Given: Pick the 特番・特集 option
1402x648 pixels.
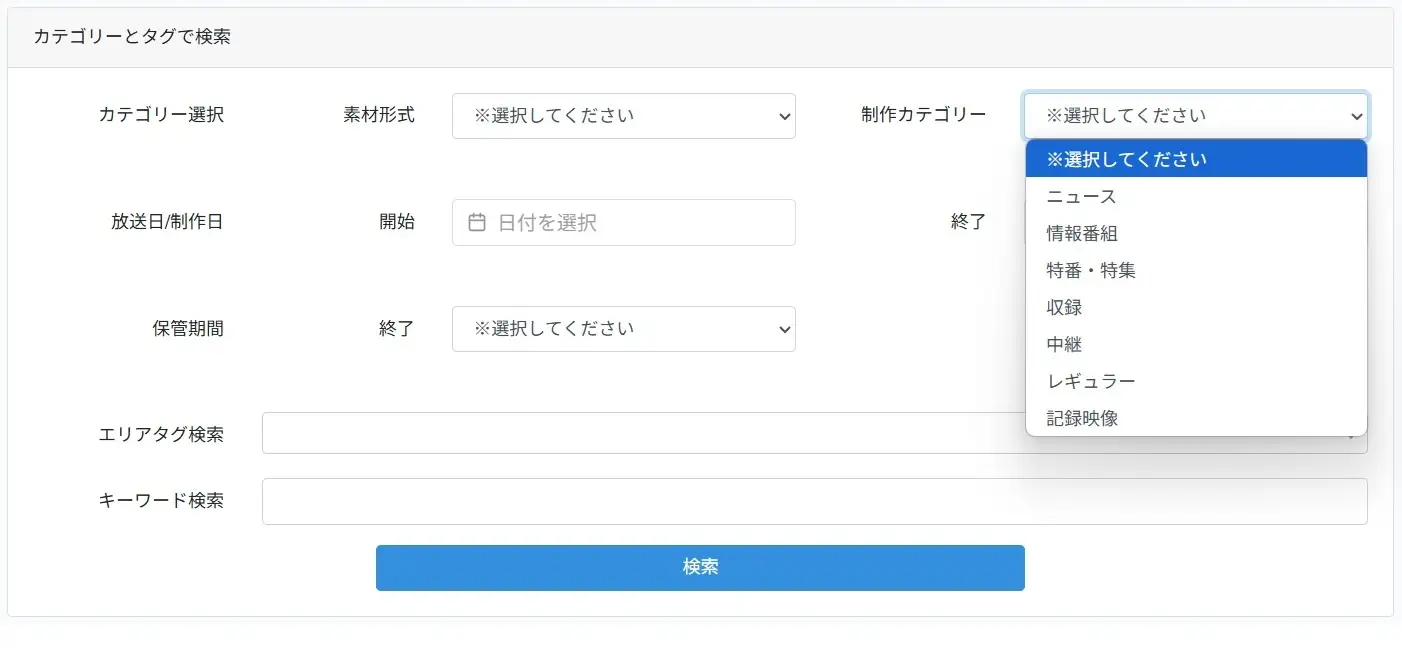Looking at the screenshot, I should coord(1091,270).
